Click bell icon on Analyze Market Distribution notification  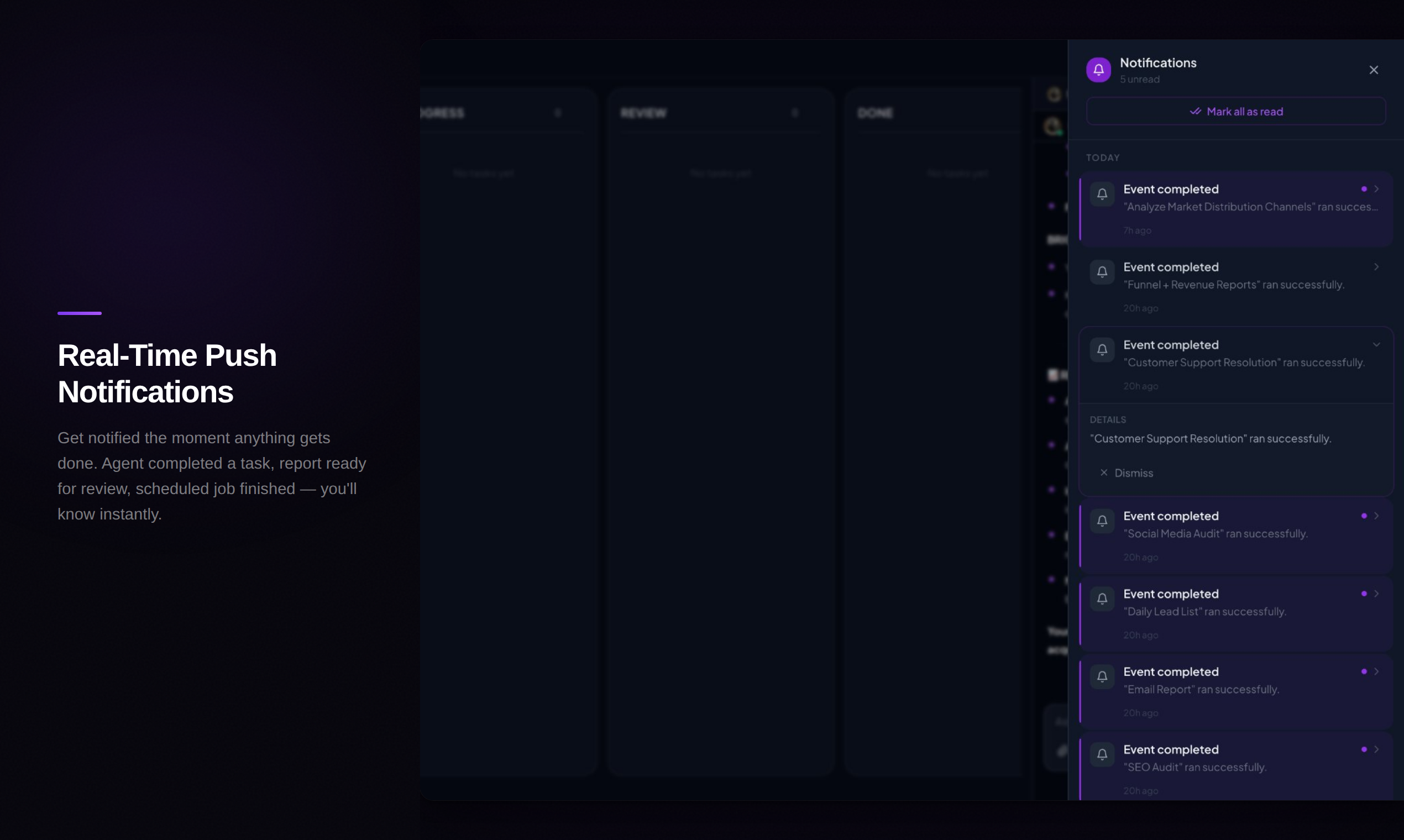1102,194
